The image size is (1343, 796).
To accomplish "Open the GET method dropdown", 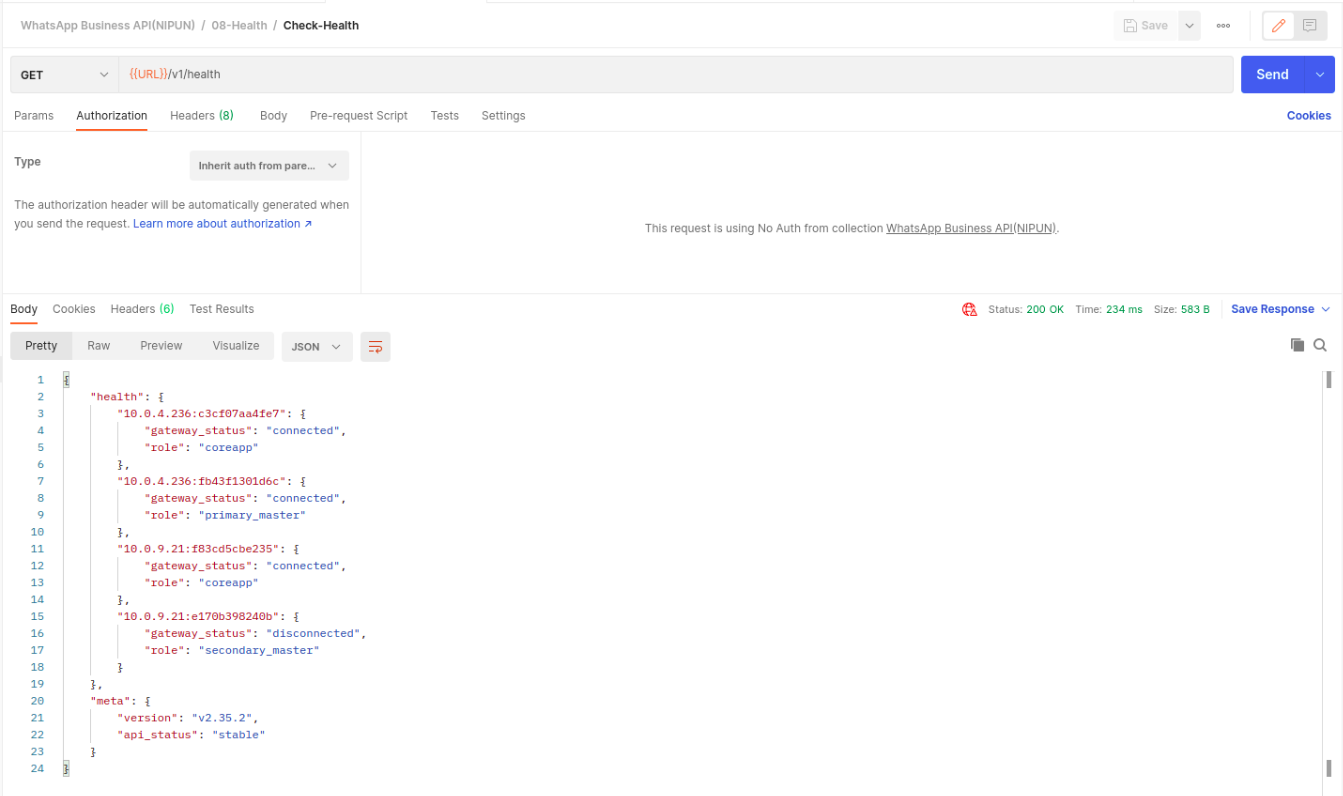I will 64,75.
